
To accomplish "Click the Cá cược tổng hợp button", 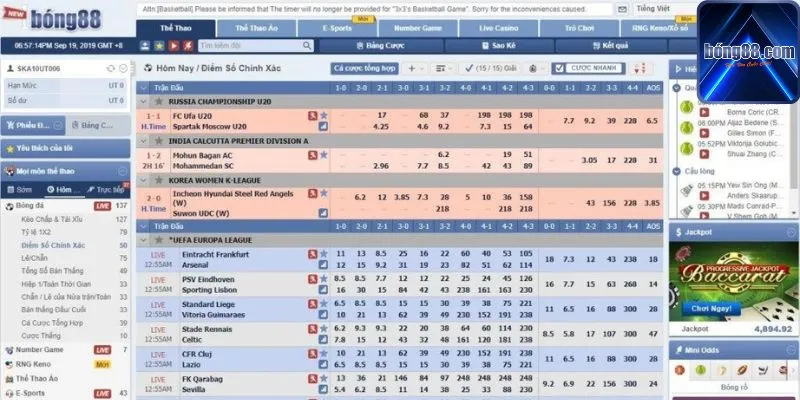I will click(x=364, y=68).
